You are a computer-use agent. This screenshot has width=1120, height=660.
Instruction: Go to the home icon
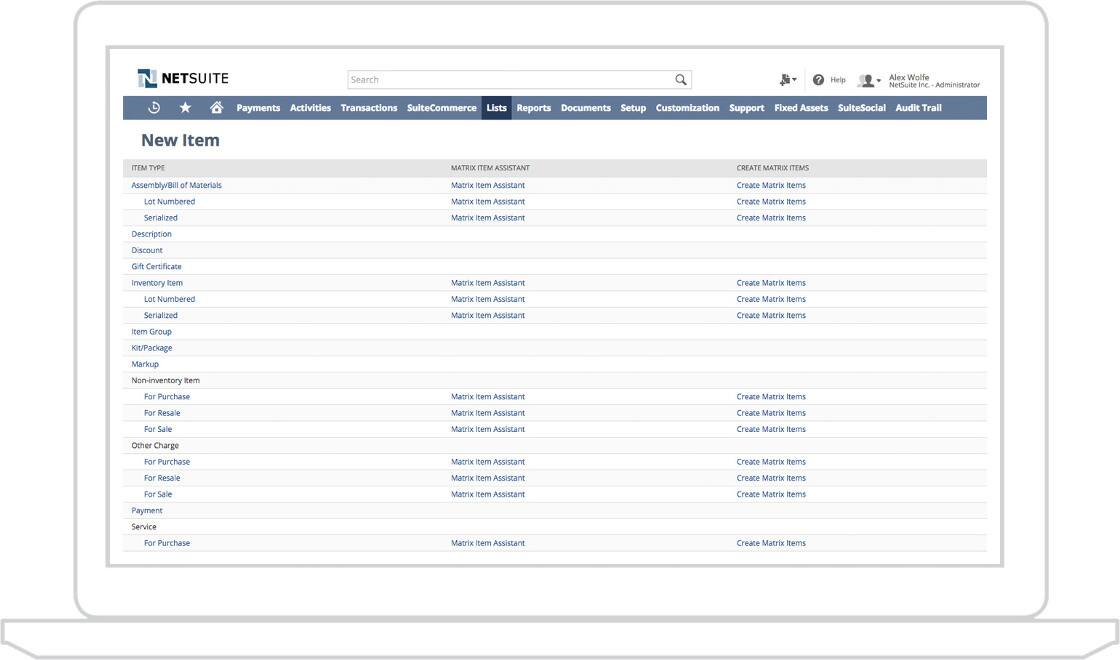pyautogui.click(x=216, y=108)
